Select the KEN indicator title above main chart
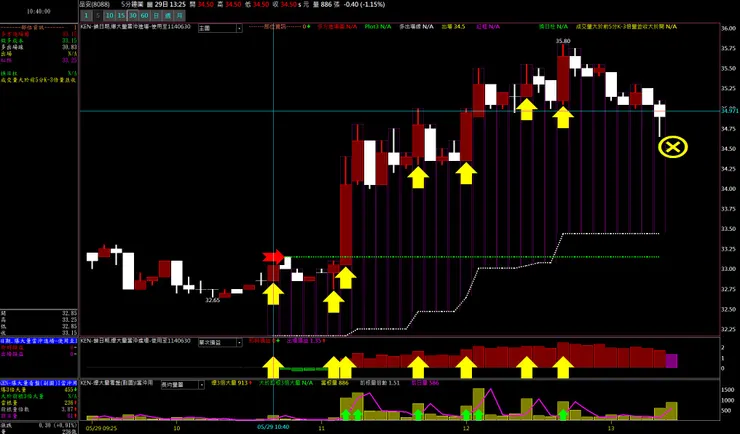The width and height of the screenshot is (740, 434). tap(135, 27)
